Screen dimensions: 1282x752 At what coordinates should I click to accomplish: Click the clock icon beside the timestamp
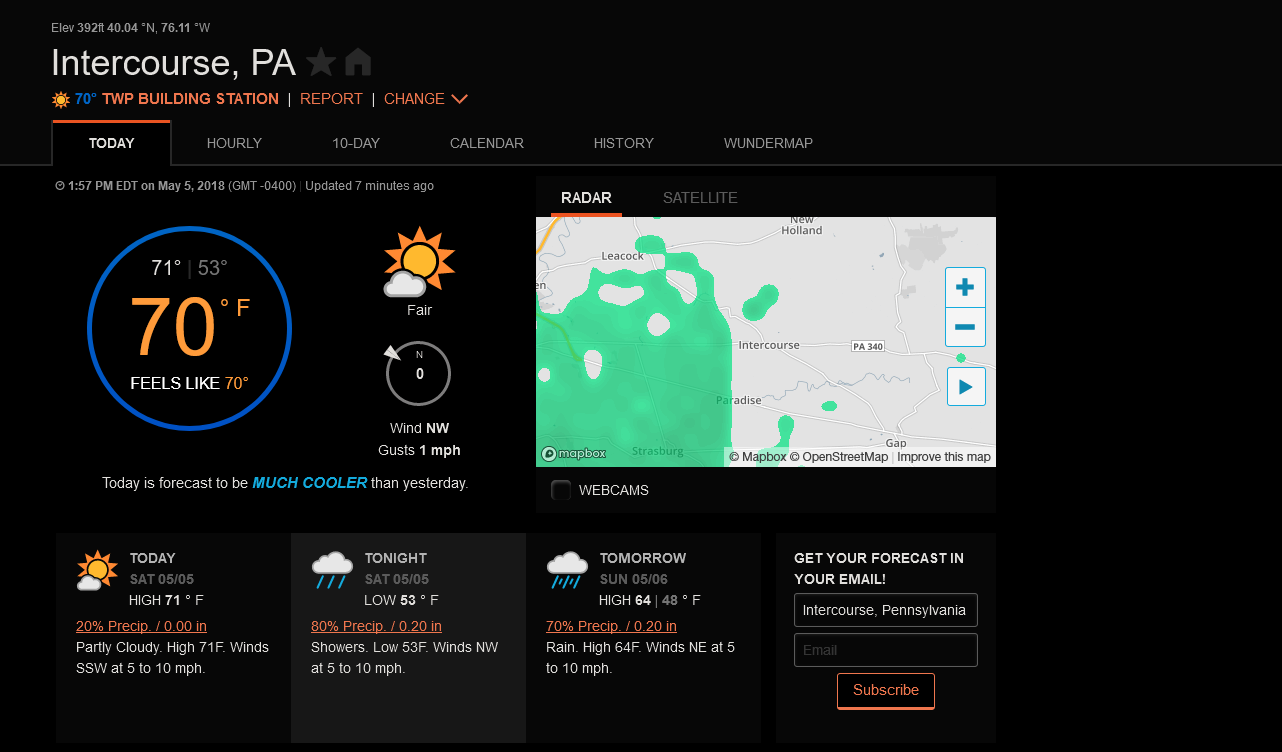pos(60,186)
